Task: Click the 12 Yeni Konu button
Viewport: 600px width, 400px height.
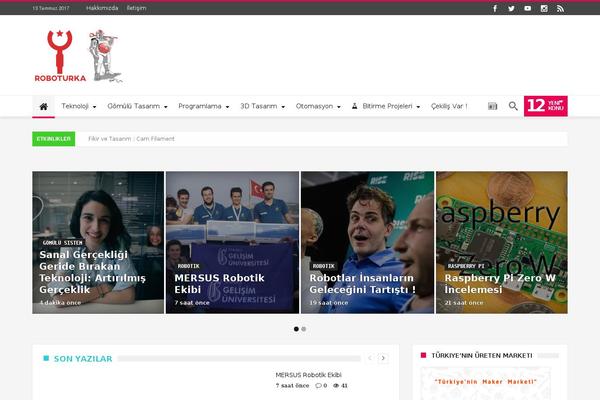Action: click(546, 106)
